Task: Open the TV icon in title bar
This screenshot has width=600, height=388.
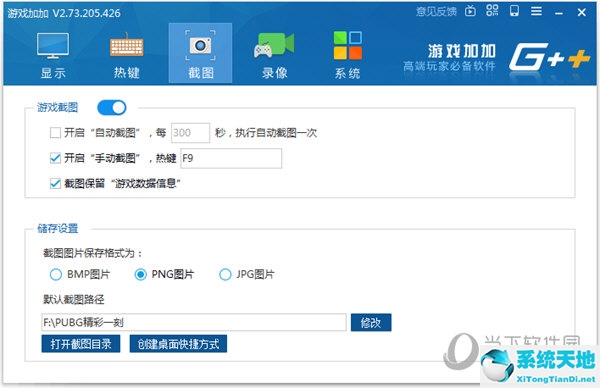Action: [x=470, y=11]
